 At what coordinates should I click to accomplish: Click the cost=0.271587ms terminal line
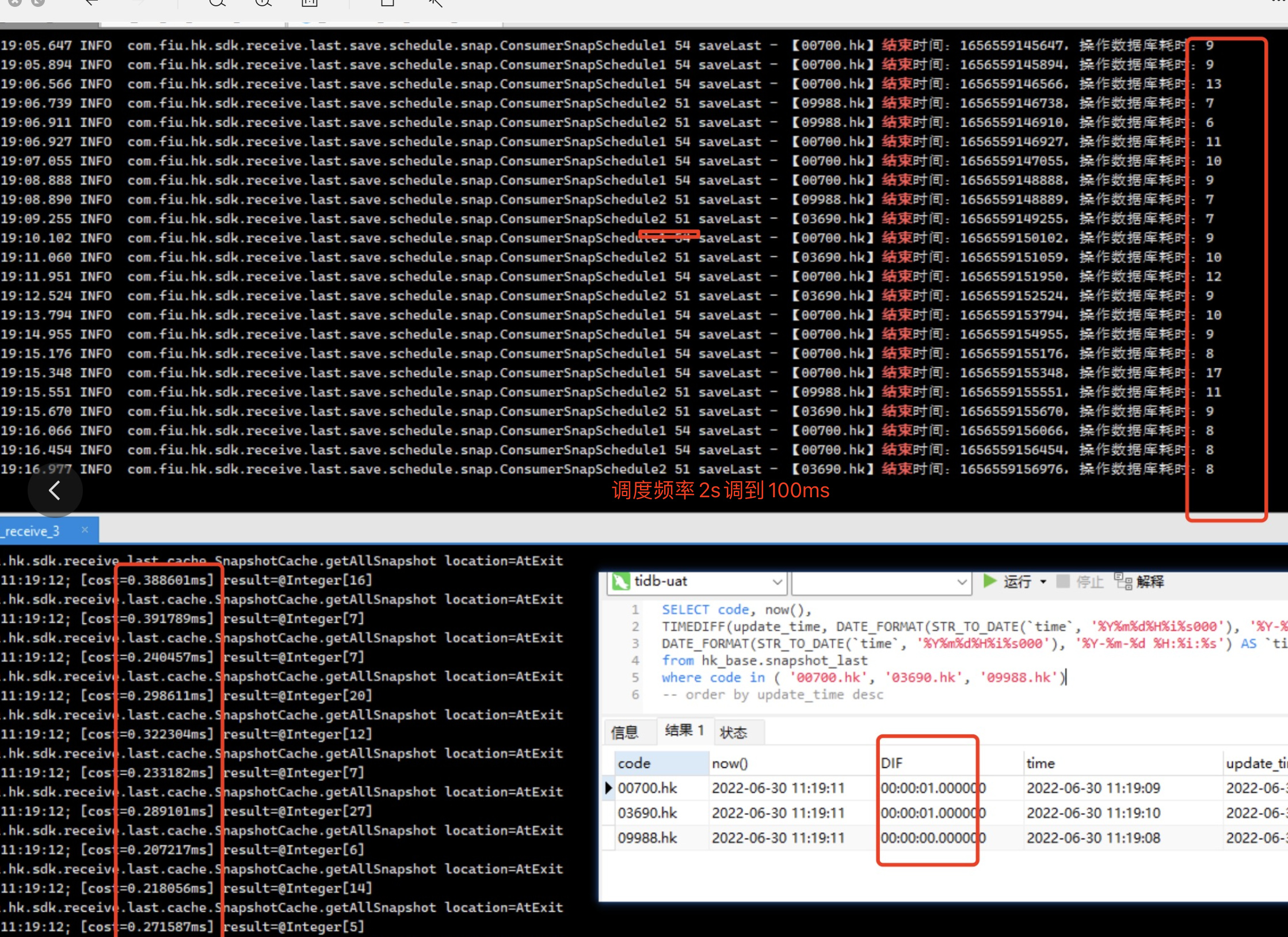pos(182,927)
